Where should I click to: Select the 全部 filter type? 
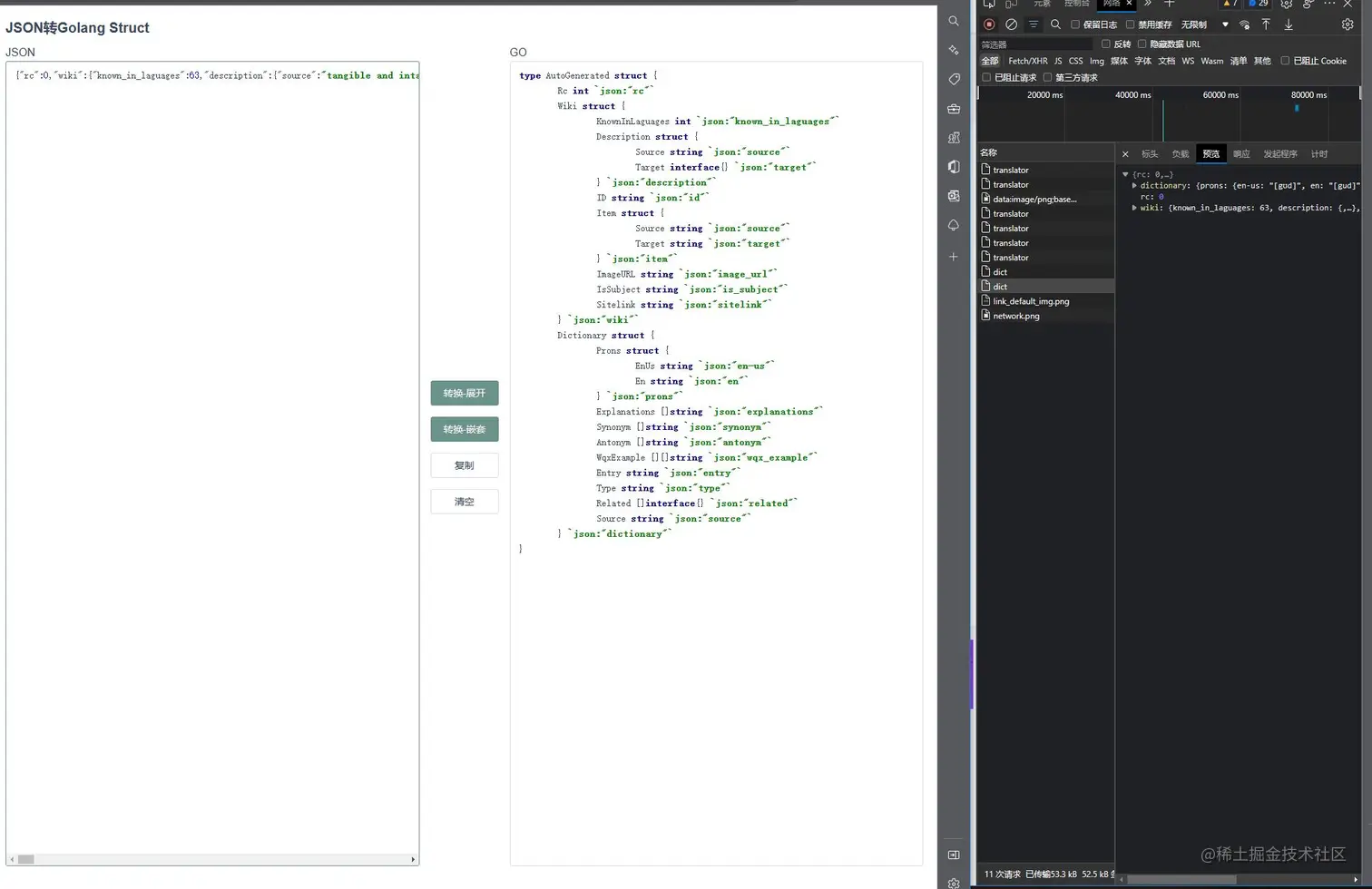990,61
